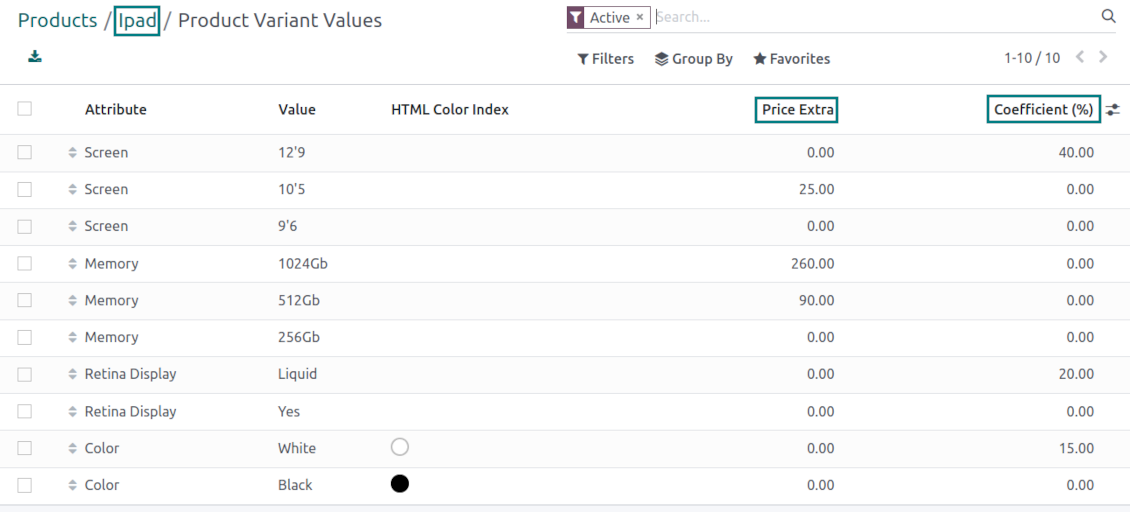Click the 12'9 value cell
Image resolution: width=1130 pixels, height=512 pixels.
pyautogui.click(x=290, y=153)
